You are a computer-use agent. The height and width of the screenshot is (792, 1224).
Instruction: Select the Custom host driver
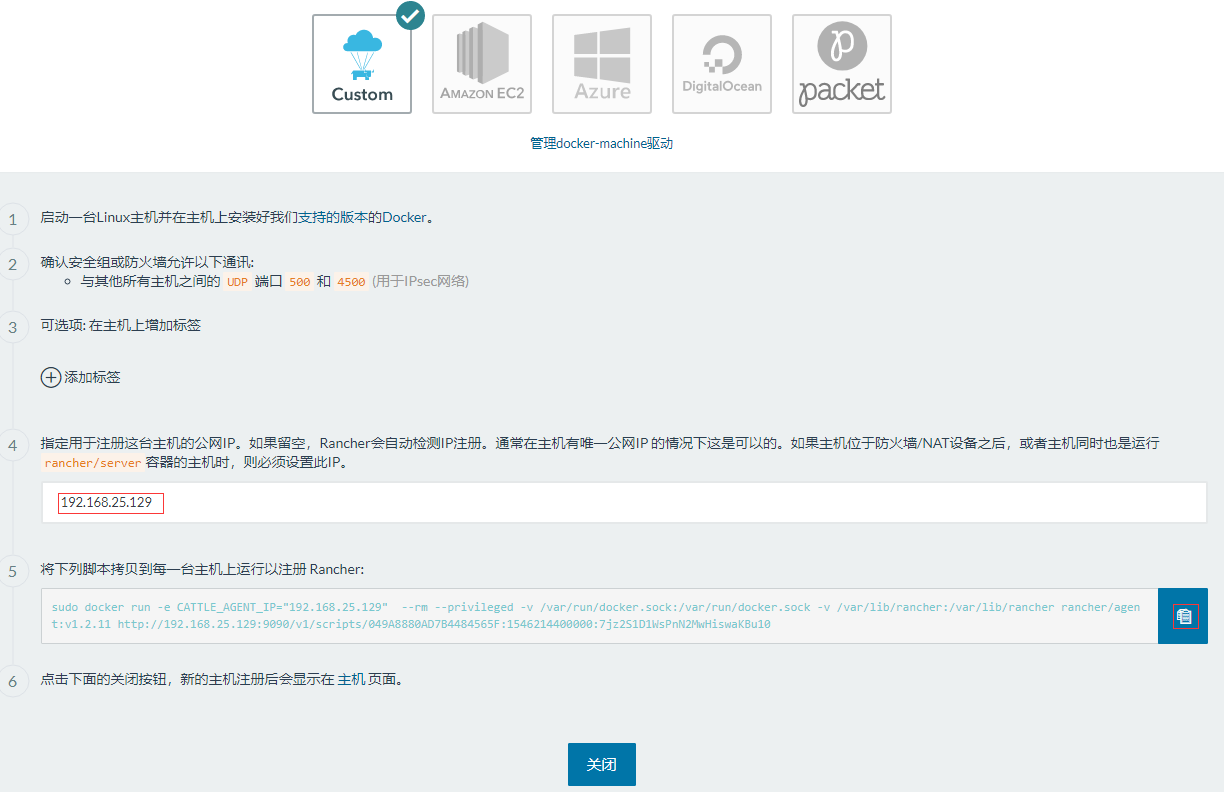(x=362, y=64)
